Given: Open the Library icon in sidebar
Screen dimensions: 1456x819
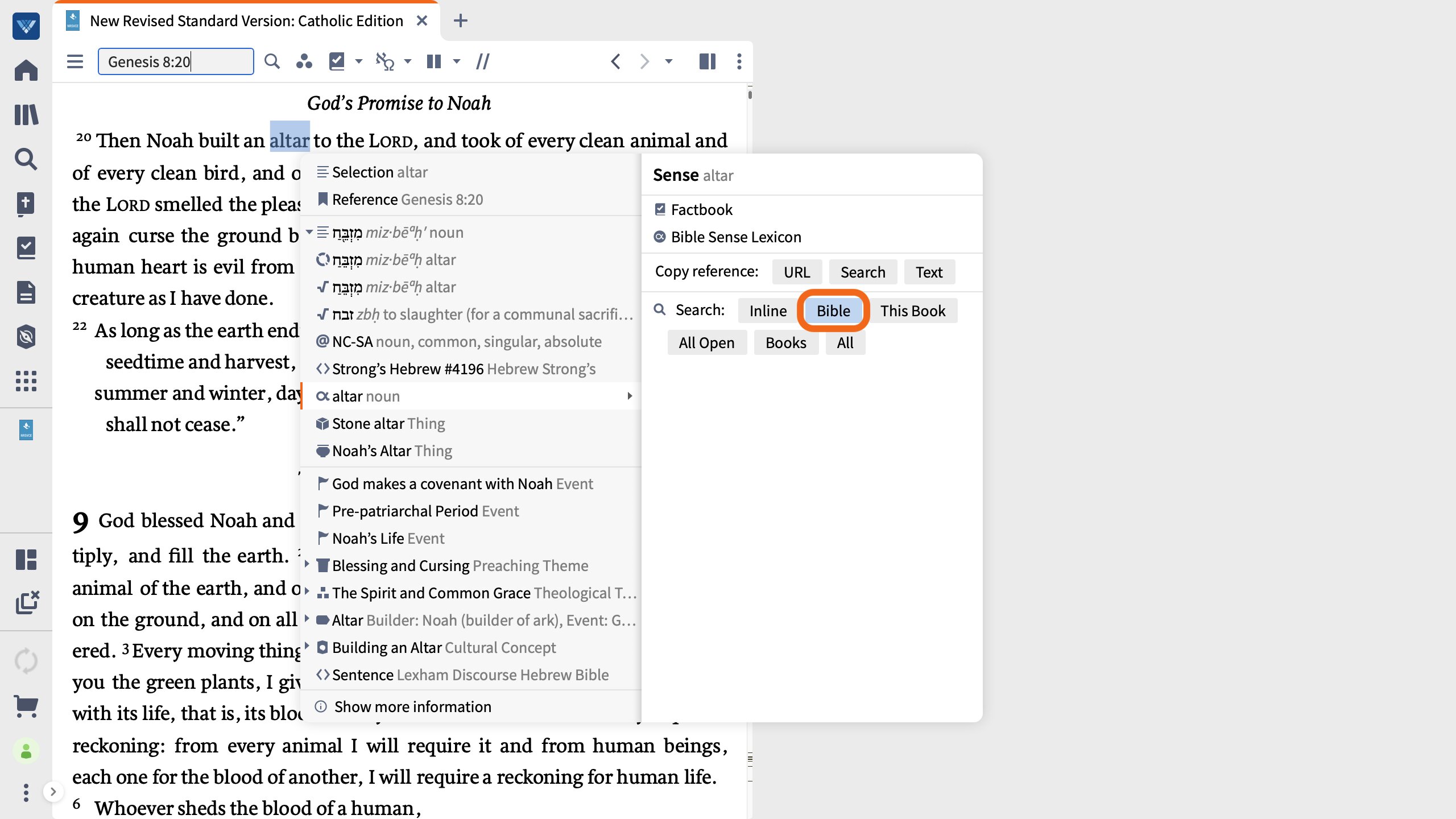Looking at the screenshot, I should (x=26, y=115).
